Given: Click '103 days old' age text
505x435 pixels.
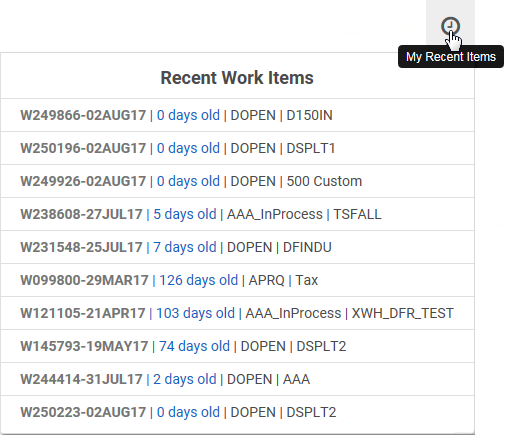Looking at the screenshot, I should [195, 313].
